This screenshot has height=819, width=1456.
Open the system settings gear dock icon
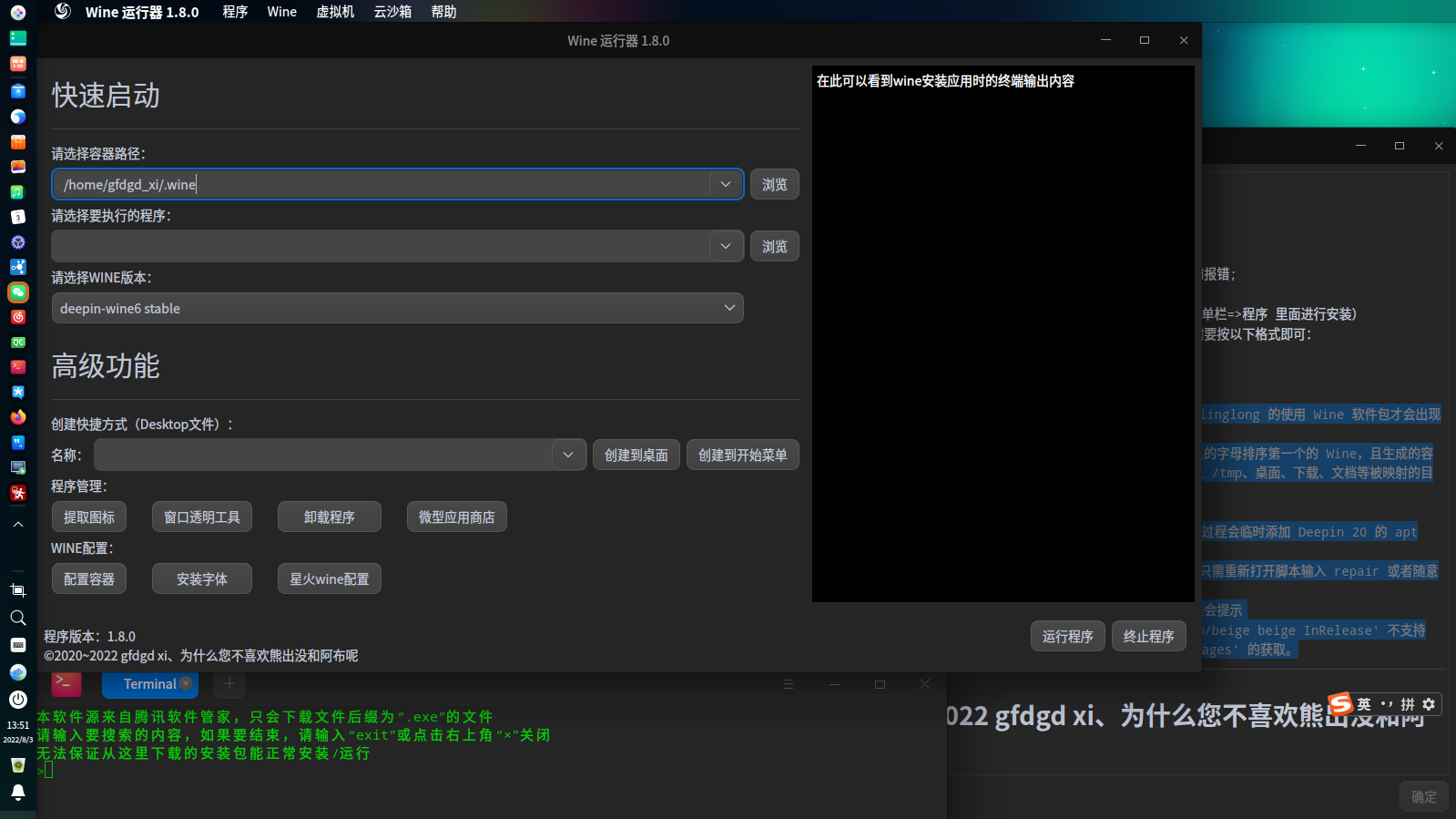(17, 242)
